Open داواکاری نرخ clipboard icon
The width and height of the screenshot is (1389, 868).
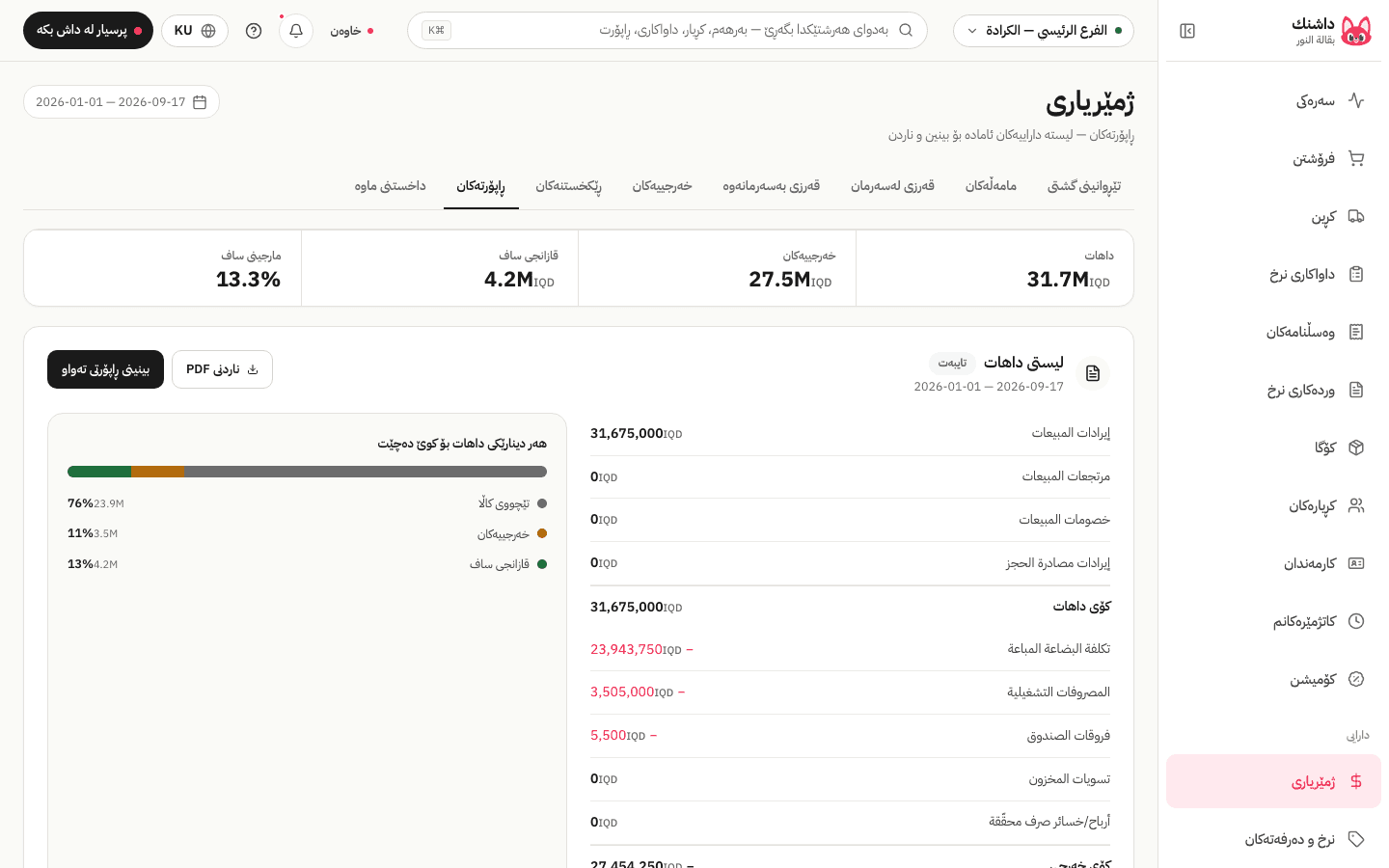point(1356,274)
